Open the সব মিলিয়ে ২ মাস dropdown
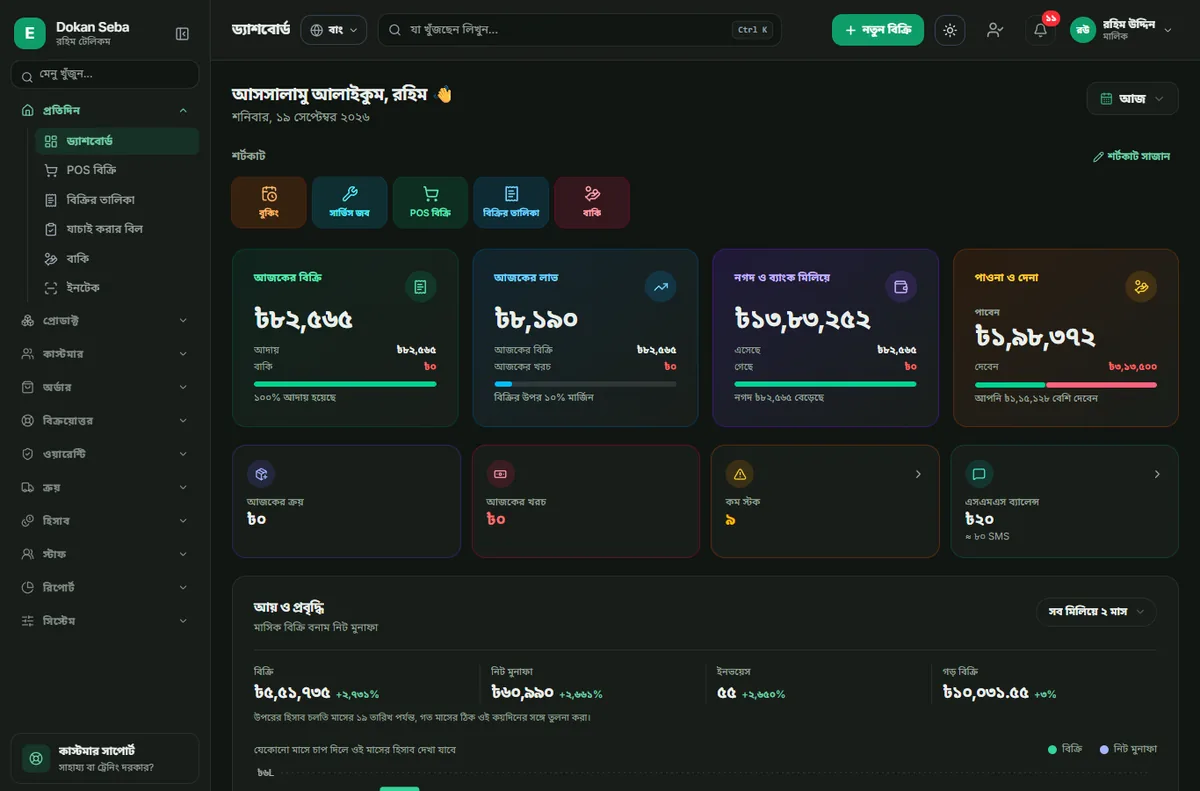This screenshot has height=791, width=1200. pyautogui.click(x=1096, y=611)
